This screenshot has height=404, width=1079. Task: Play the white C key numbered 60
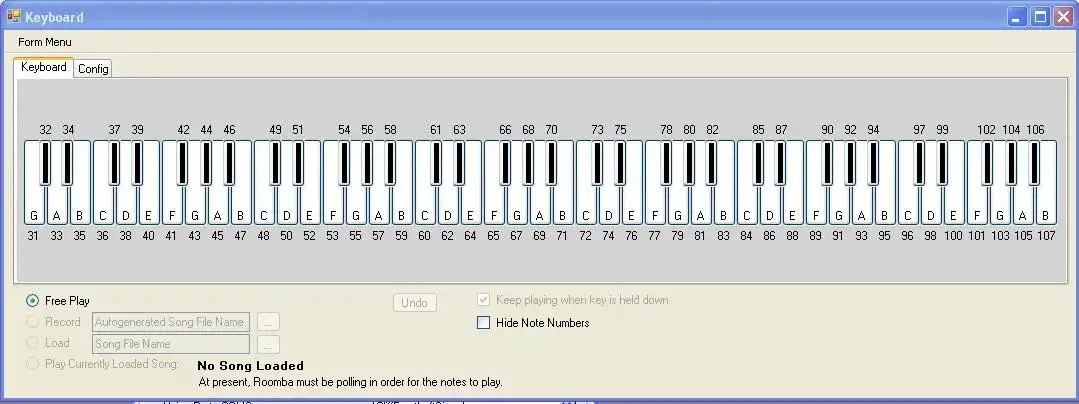pos(425,206)
